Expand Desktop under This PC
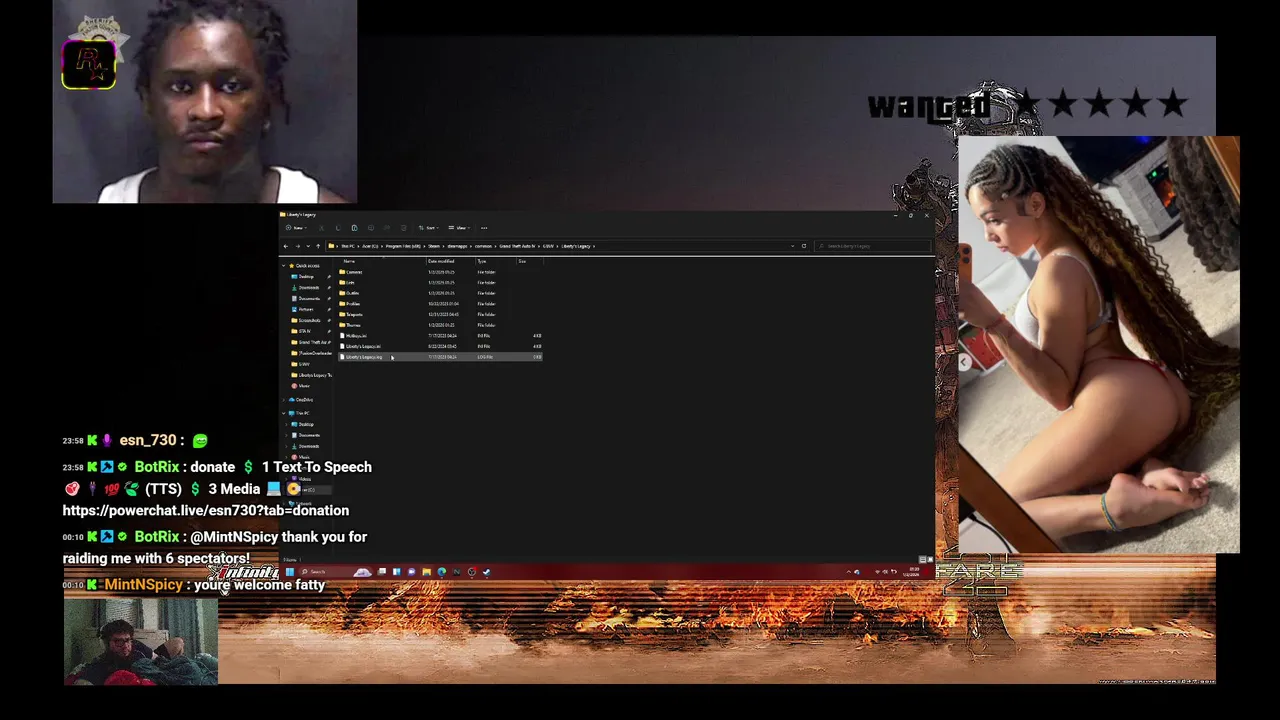 286,424
